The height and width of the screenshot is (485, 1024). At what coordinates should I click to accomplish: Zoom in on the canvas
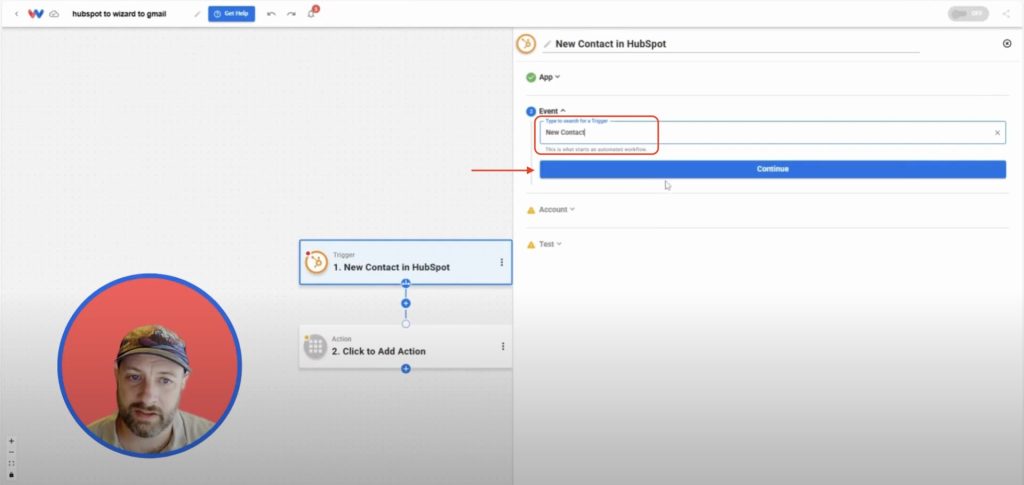tap(11, 441)
